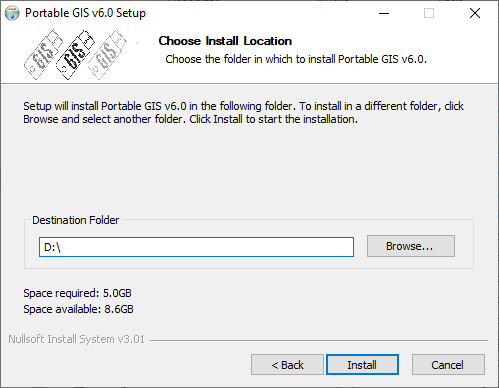Click the Destination Folder group label
Screen dimensions: 499x388
[75, 220]
